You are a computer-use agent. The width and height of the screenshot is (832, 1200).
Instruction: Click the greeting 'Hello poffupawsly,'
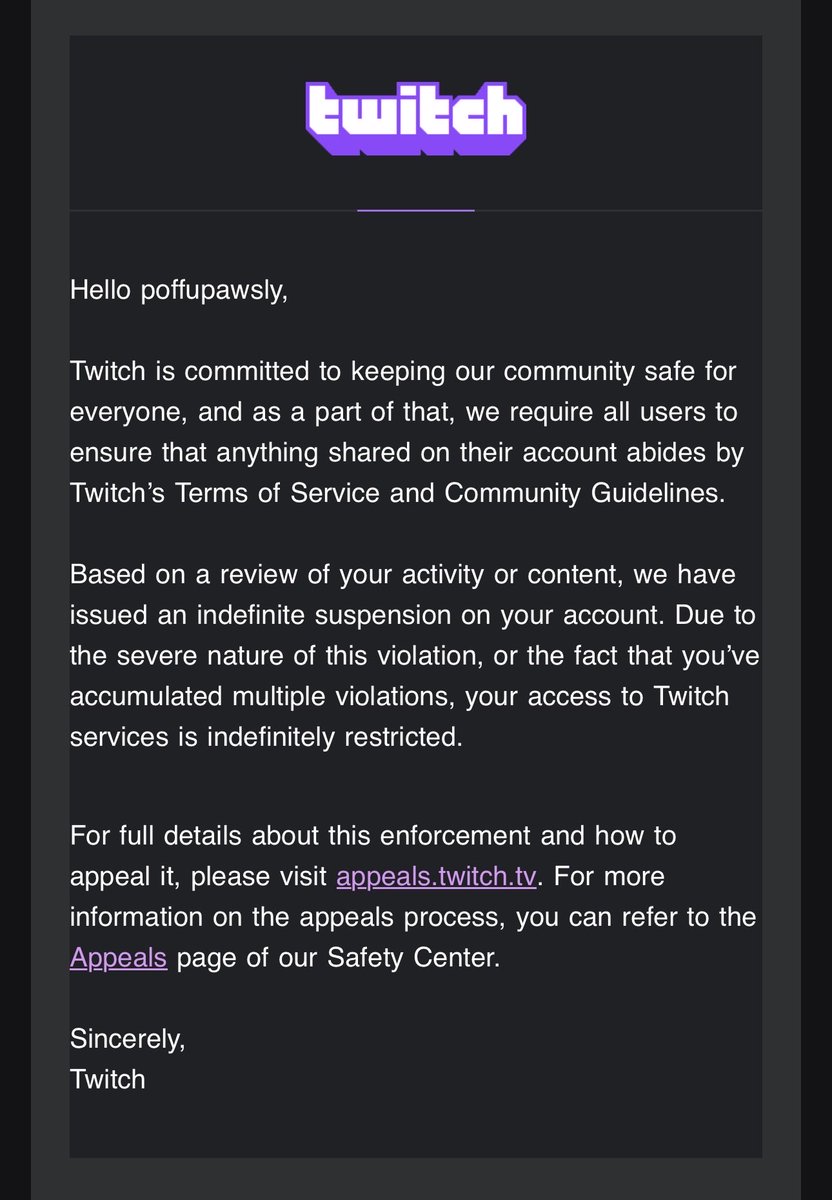pos(179,292)
